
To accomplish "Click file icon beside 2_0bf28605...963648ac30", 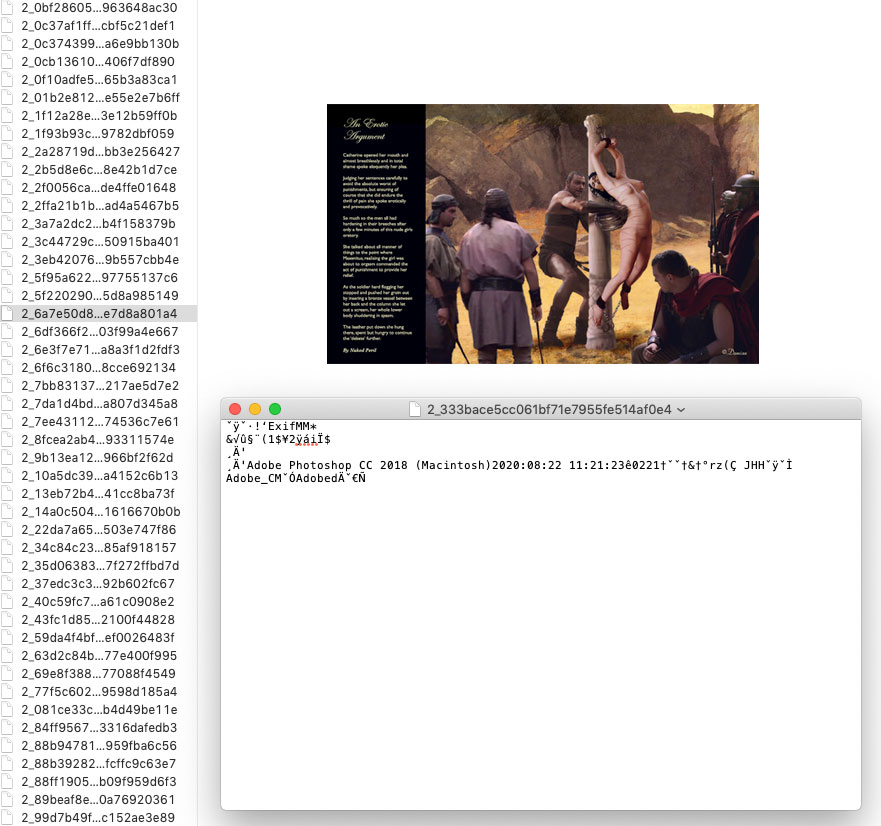I will click(9, 8).
